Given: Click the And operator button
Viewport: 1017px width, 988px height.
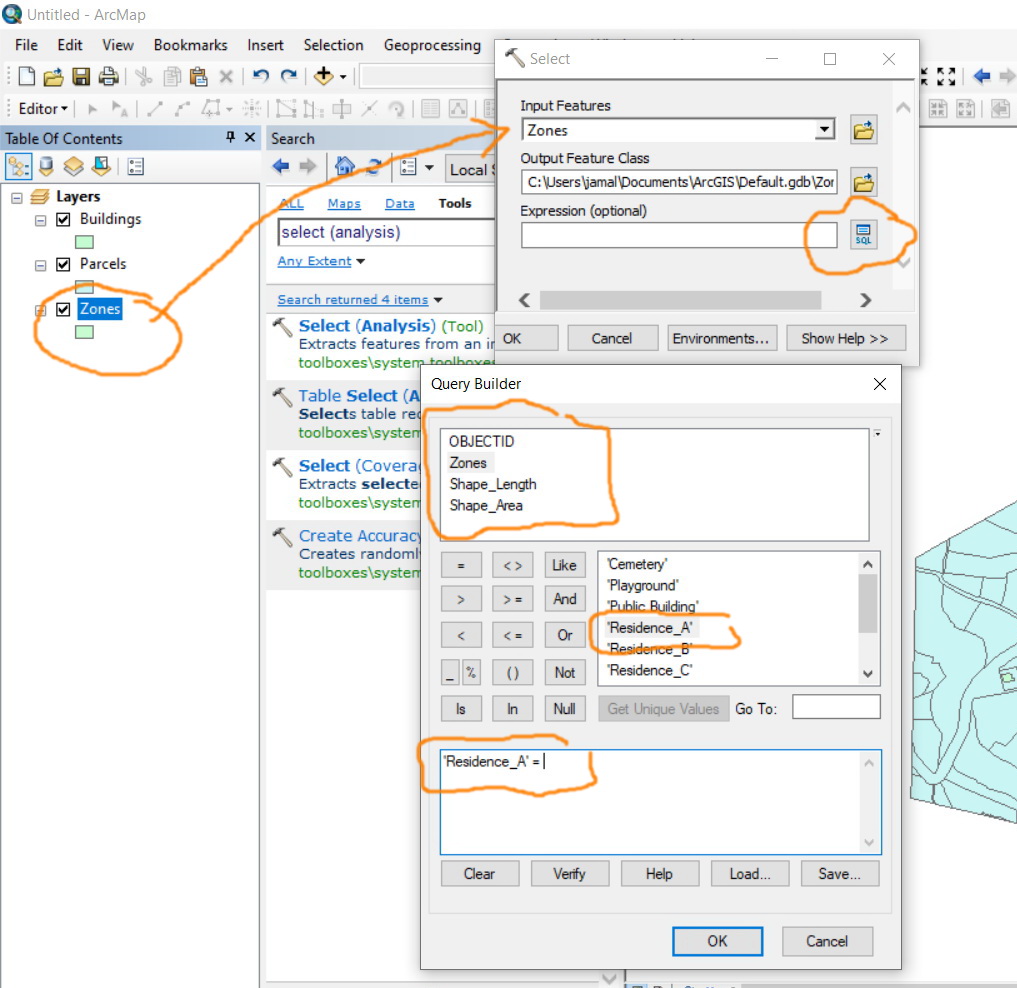Looking at the screenshot, I should [x=564, y=599].
